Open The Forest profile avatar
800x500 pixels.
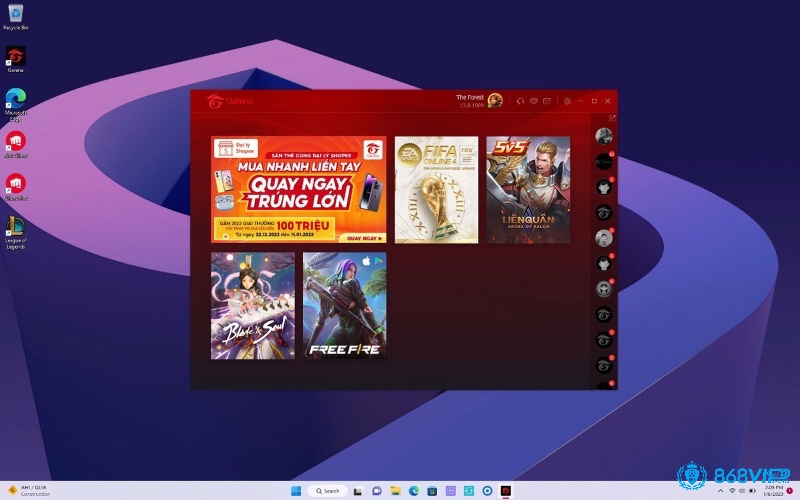[x=495, y=101]
